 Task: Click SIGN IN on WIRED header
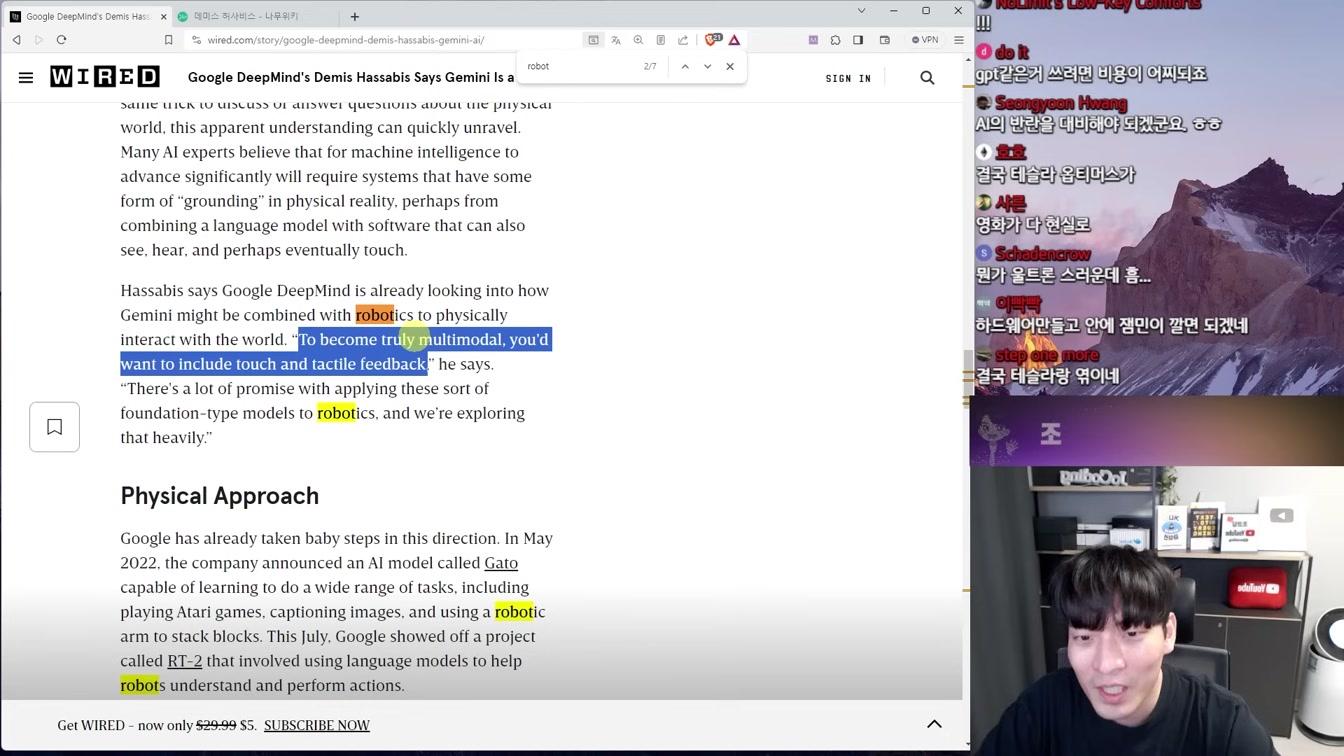pos(848,78)
